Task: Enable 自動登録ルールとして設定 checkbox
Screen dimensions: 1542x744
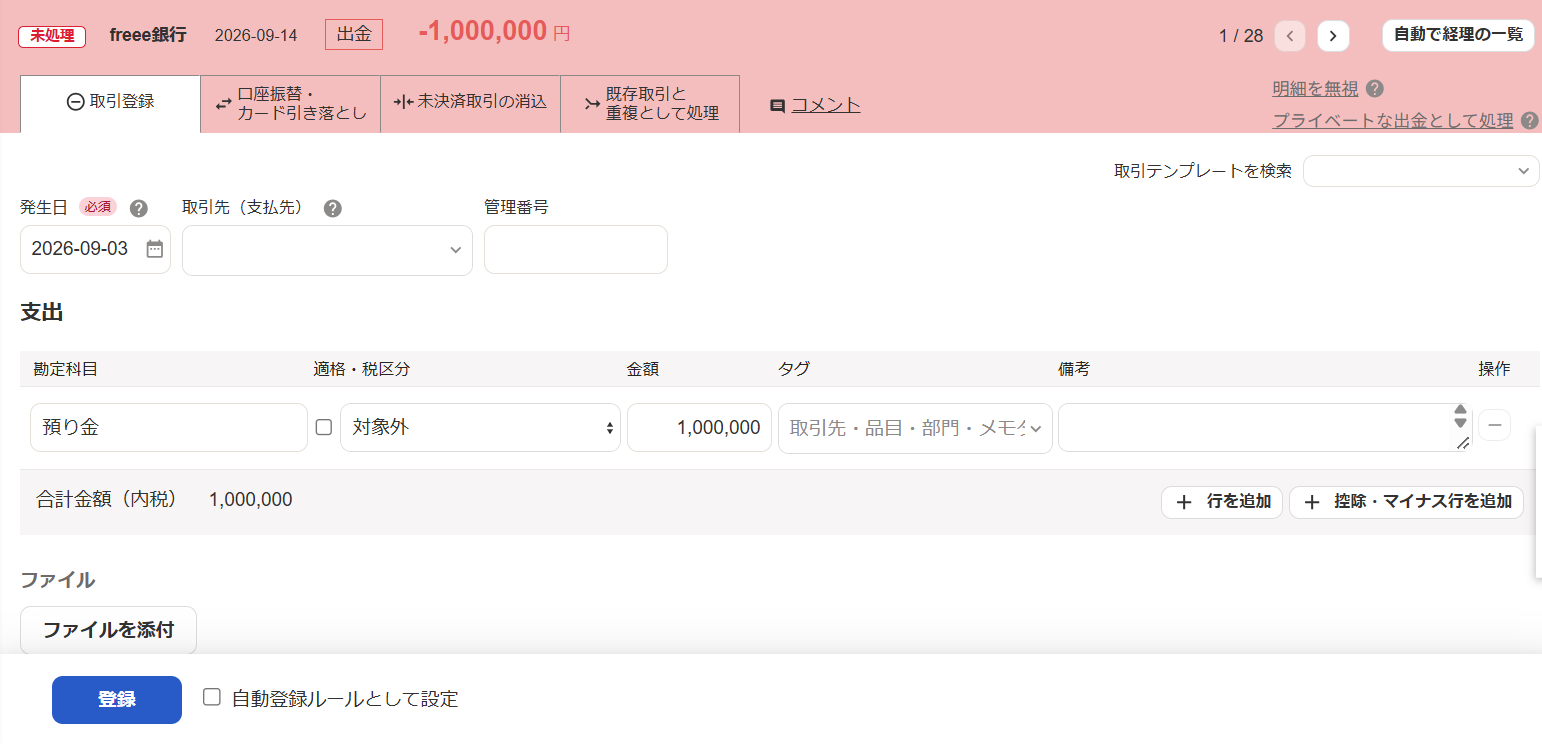Action: 211,697
